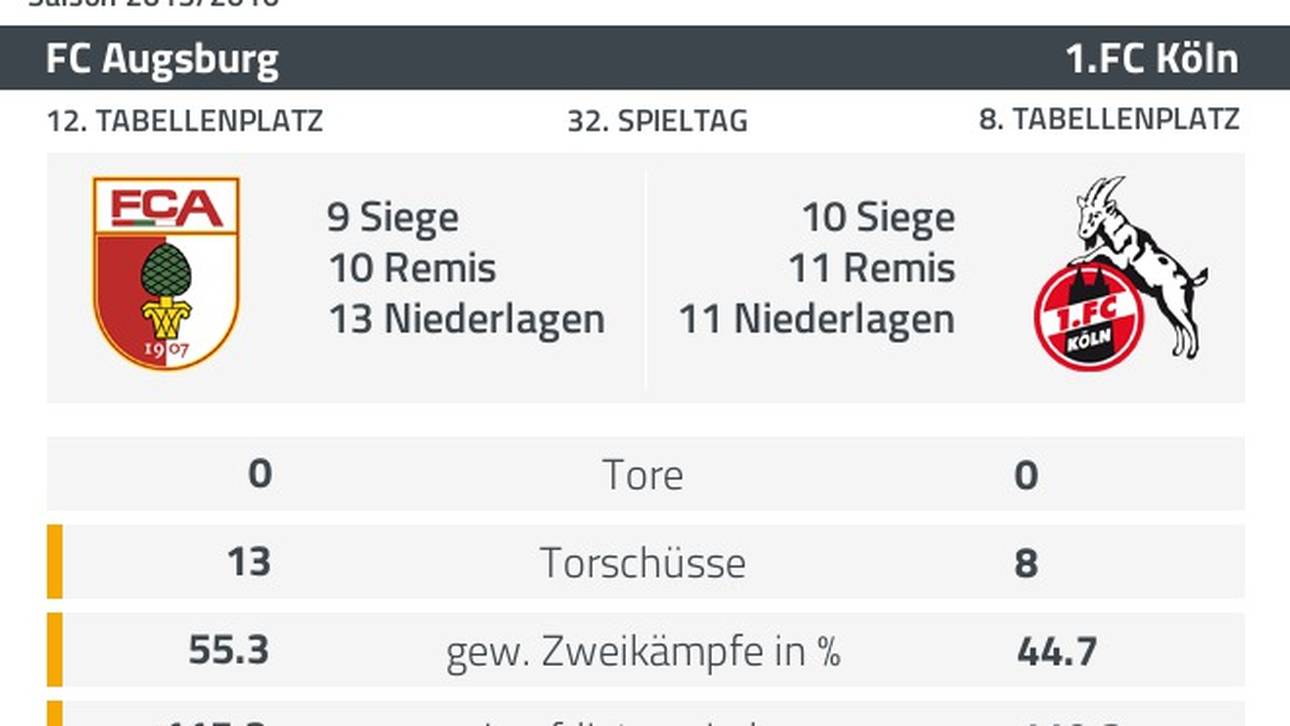Select the Torschüsse statistic row
This screenshot has height=726, width=1290.
point(645,562)
